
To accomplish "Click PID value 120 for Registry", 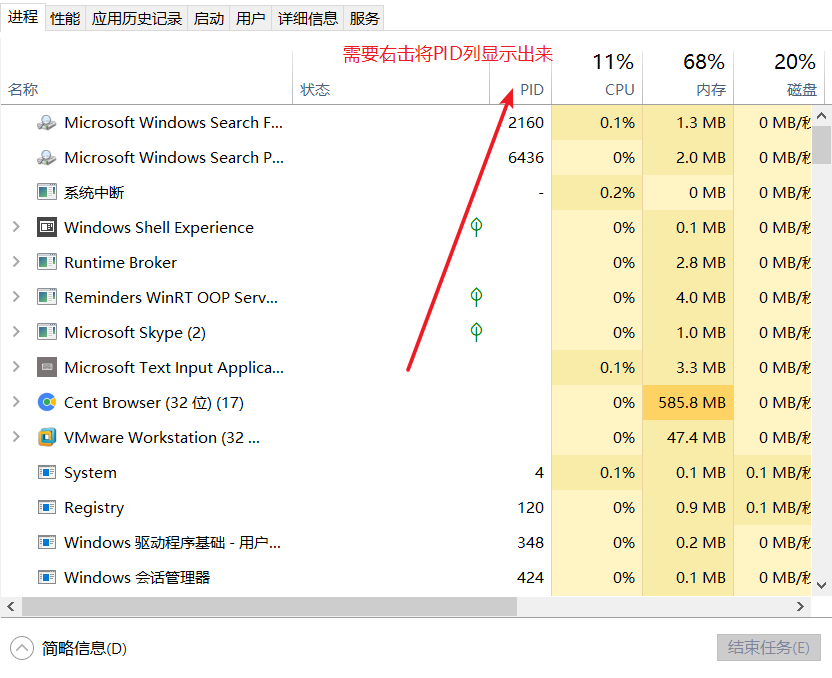I will [531, 507].
